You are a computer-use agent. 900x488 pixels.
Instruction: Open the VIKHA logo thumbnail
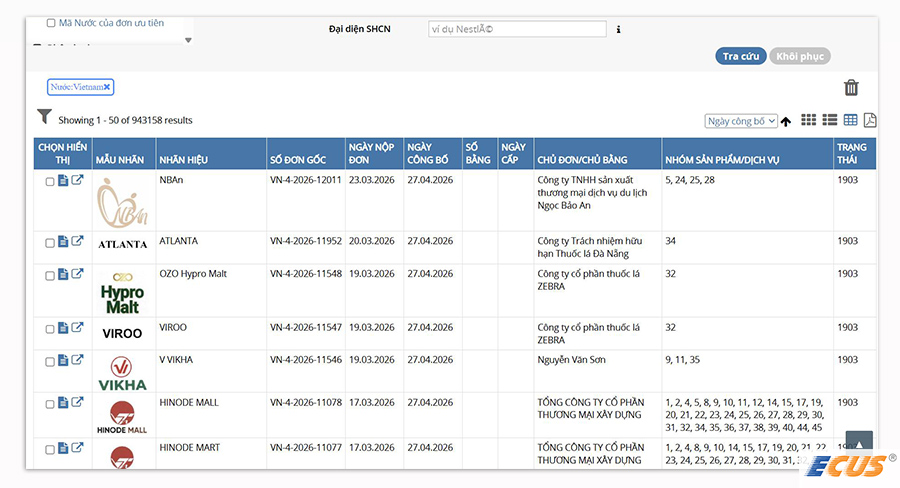(x=122, y=373)
